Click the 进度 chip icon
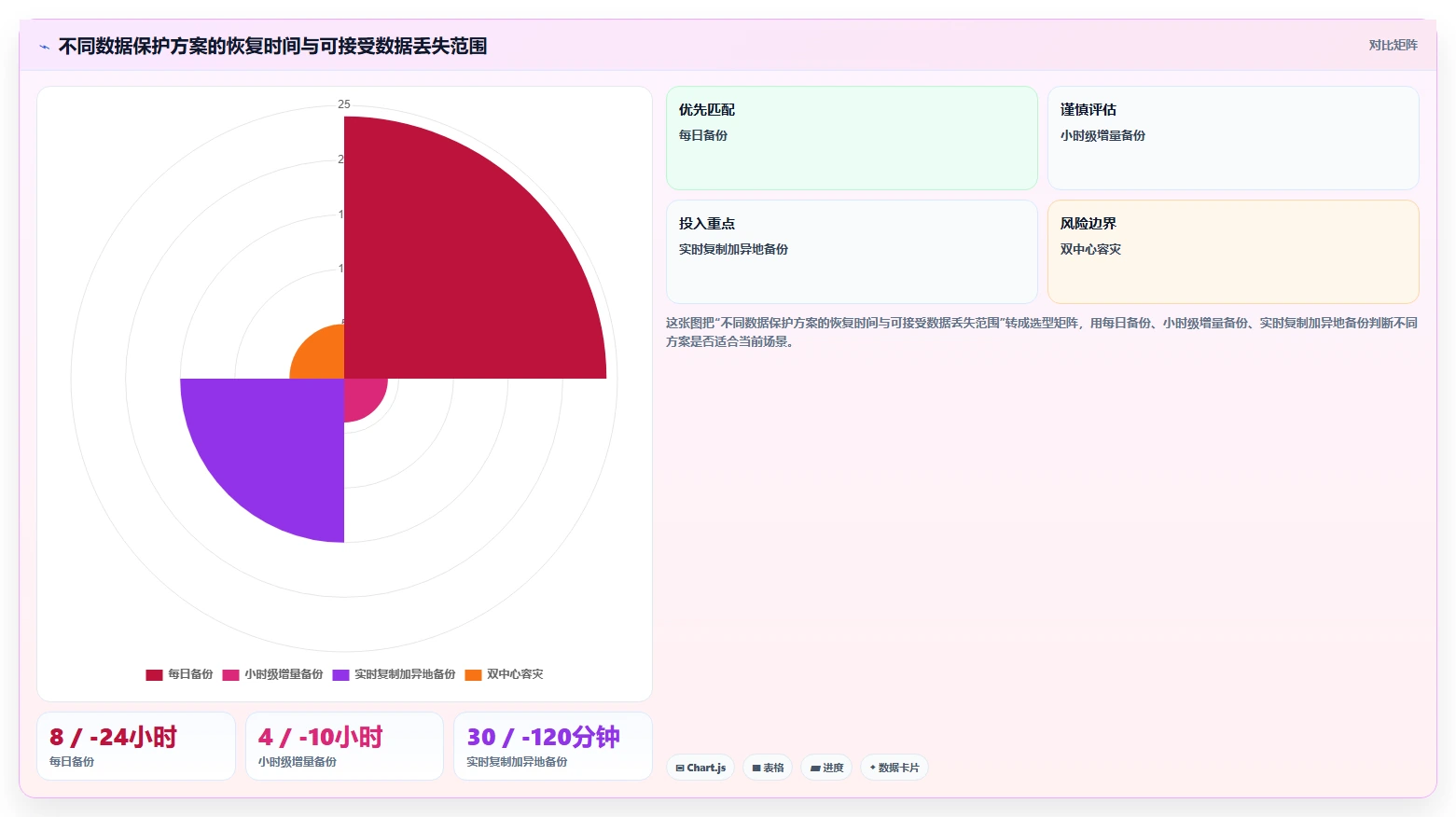Screen dimensions: 1456x817 tap(815, 769)
